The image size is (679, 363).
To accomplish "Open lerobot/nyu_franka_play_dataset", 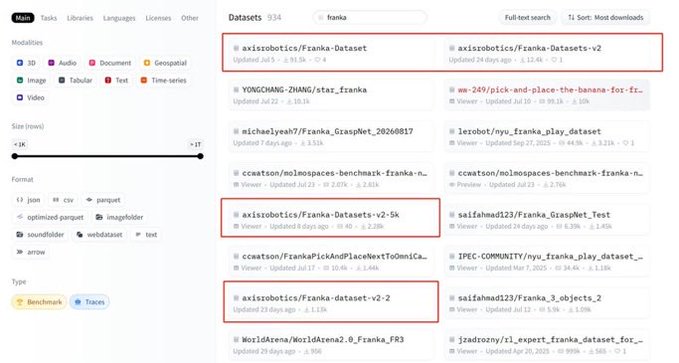I will pos(546,136).
